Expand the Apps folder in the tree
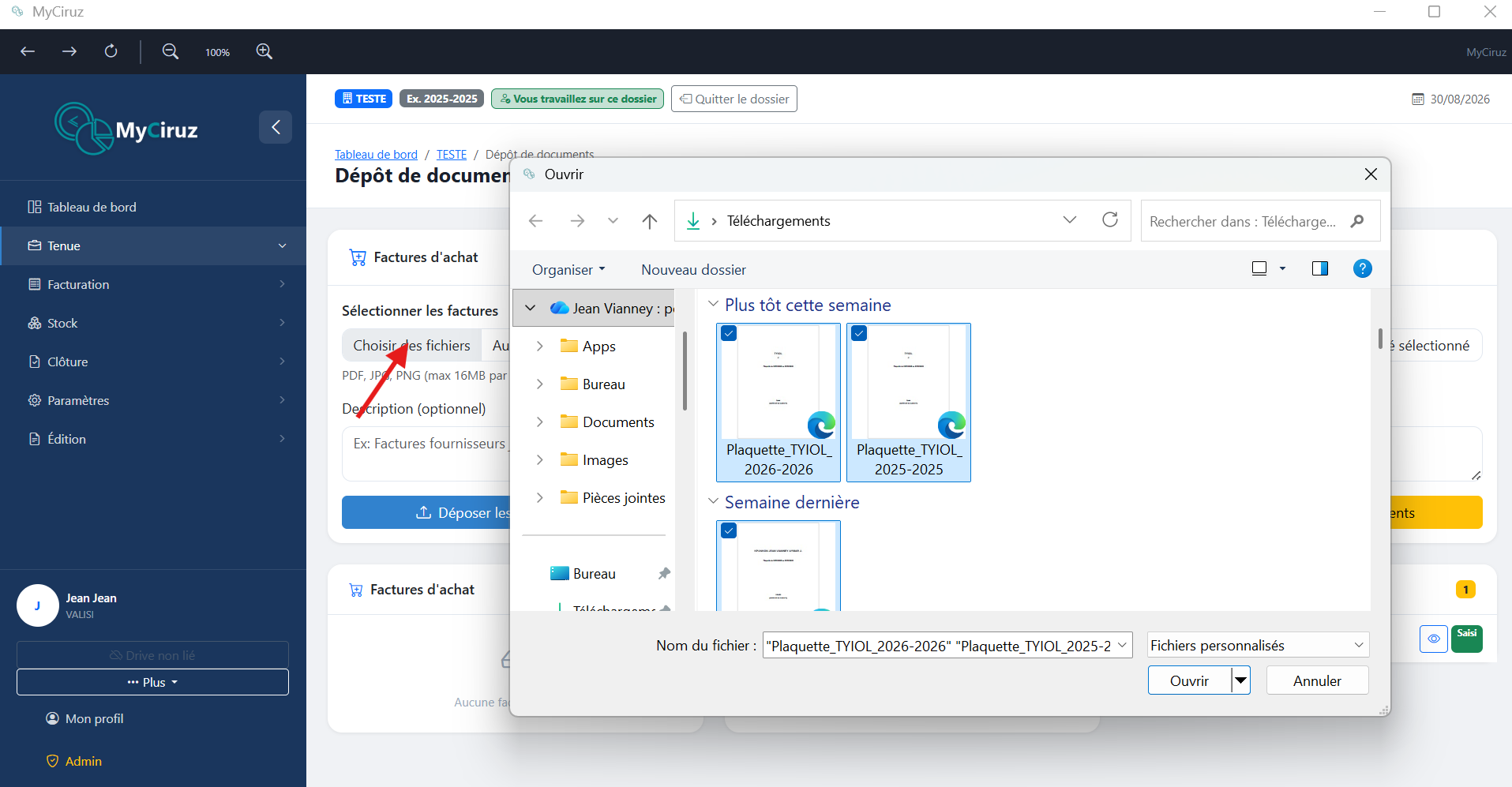 539,346
